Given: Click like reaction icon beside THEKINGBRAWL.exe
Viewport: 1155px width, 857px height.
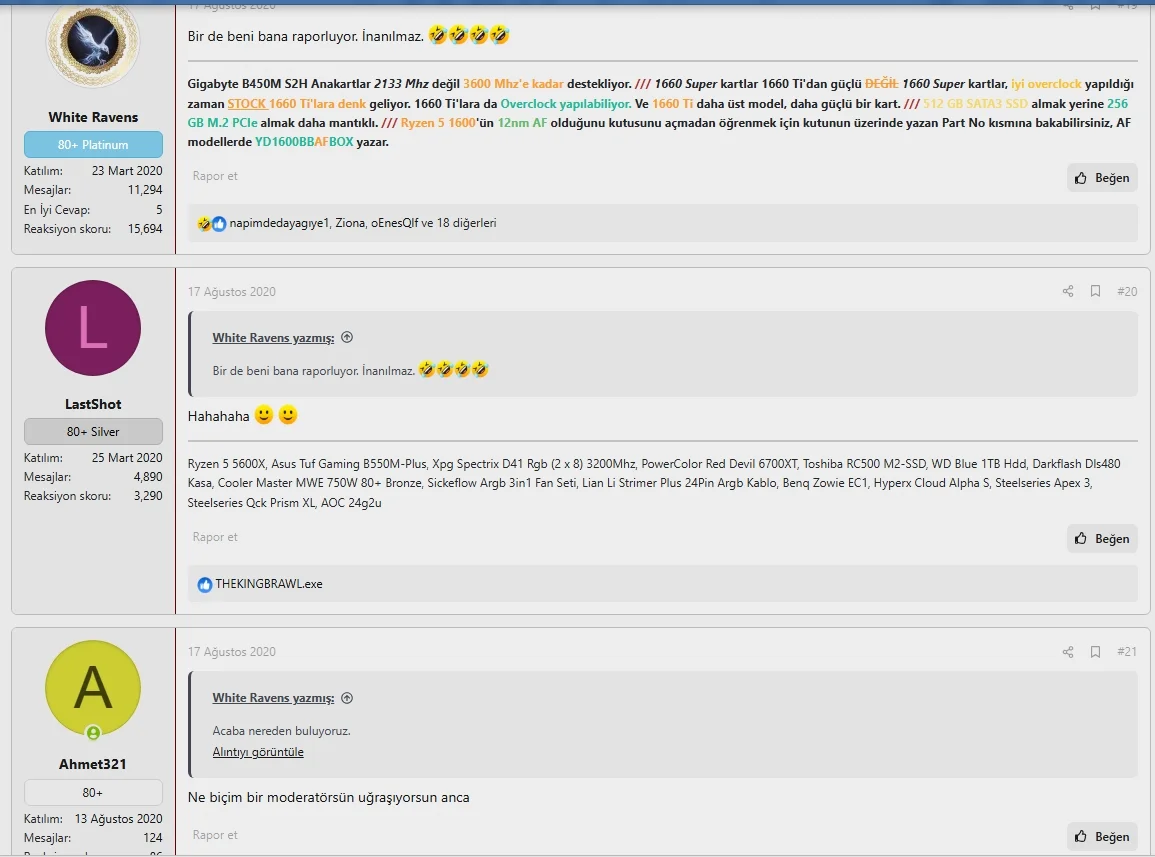Looking at the screenshot, I should tap(205, 584).
